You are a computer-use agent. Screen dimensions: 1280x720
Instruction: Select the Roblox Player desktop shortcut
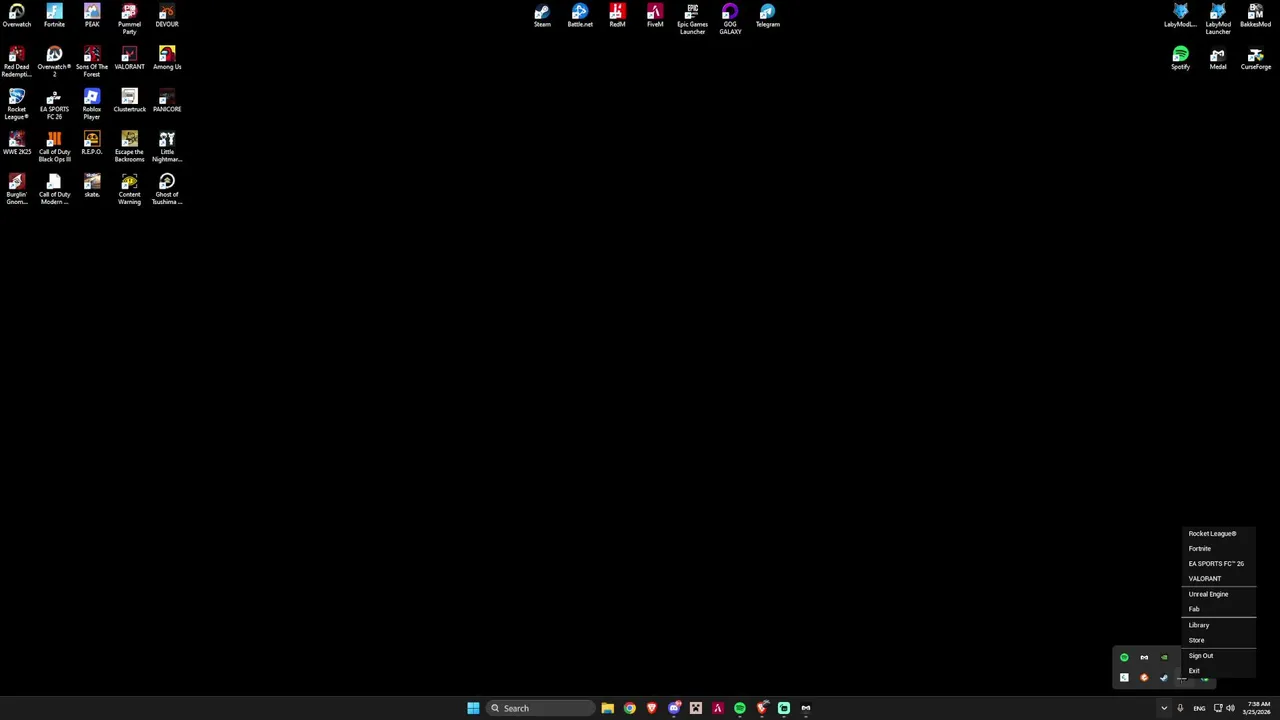(92, 104)
